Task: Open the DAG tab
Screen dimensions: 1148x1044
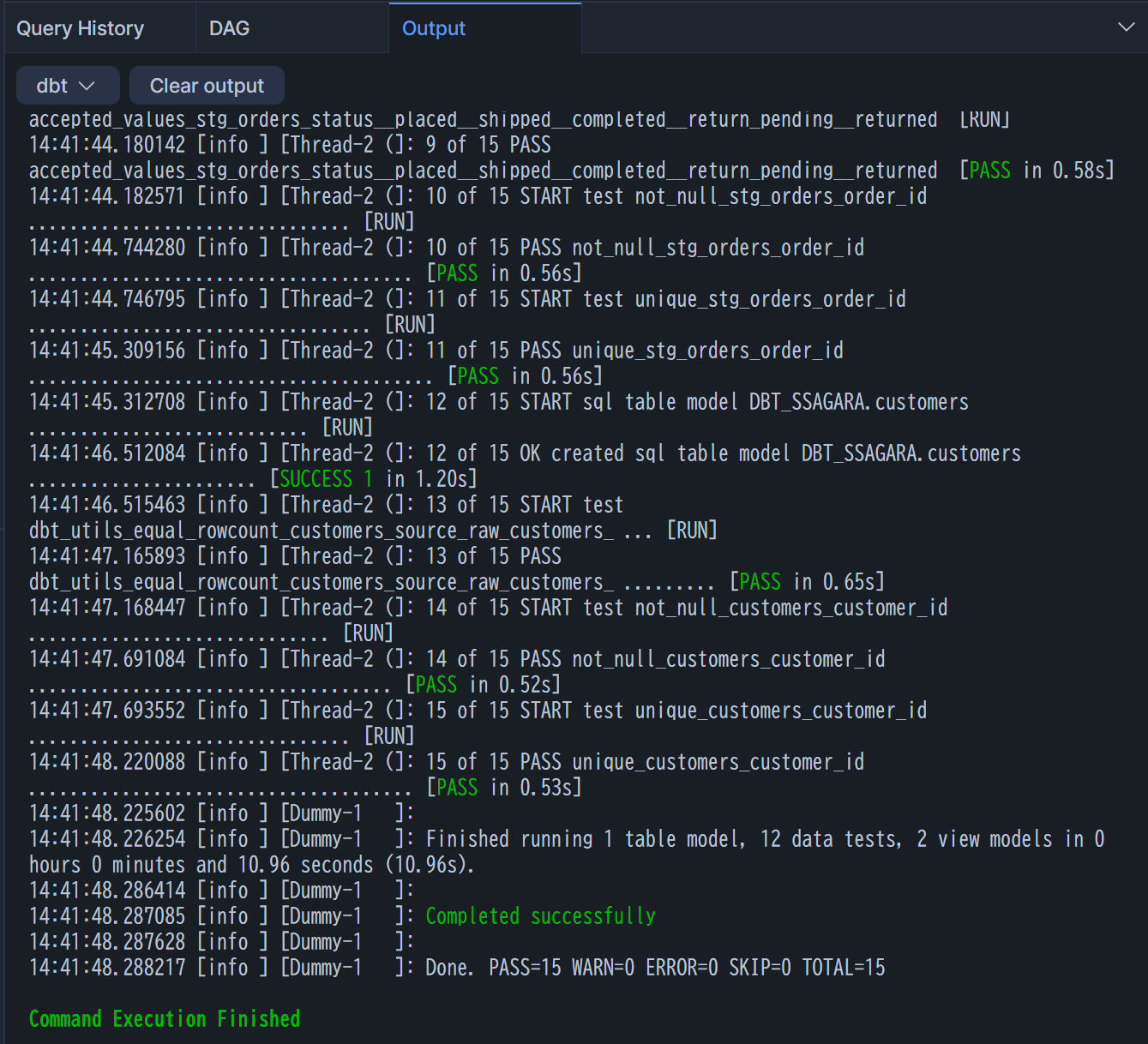Action: click(229, 28)
